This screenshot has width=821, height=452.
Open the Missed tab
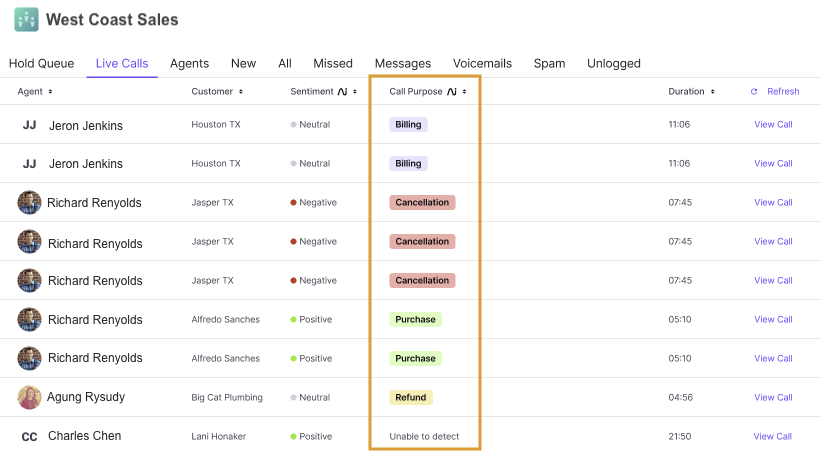click(x=333, y=63)
